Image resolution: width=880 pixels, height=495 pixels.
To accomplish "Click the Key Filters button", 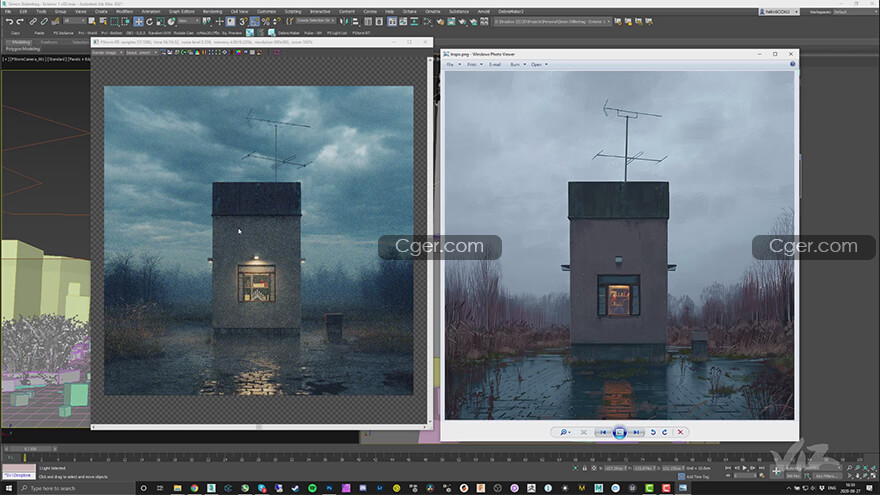I will [x=826, y=476].
